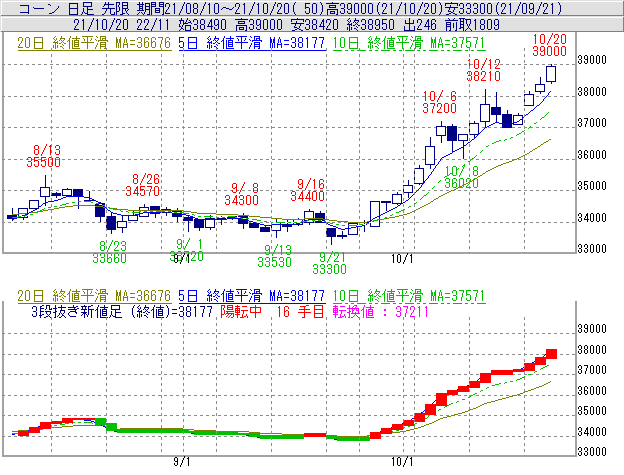Click the volume value 出246
The image size is (624, 475).
(x=420, y=25)
